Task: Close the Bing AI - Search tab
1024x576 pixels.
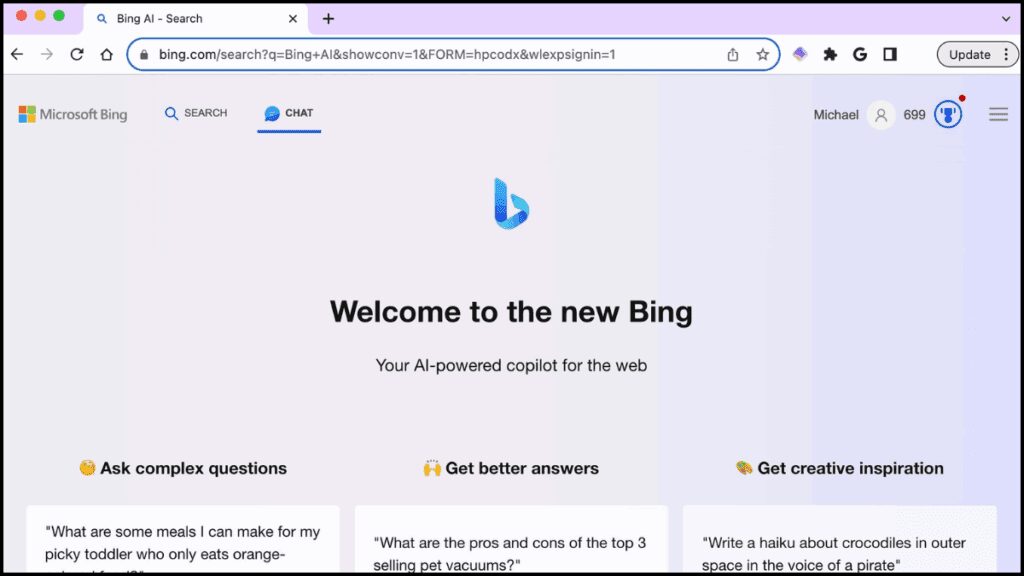Action: point(293,19)
